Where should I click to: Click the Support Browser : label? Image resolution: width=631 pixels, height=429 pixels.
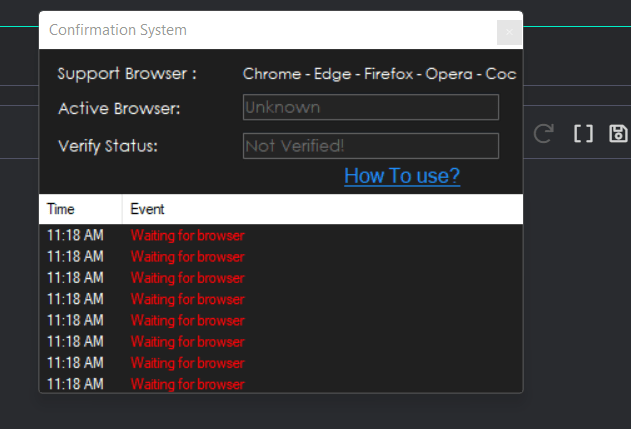click(127, 74)
